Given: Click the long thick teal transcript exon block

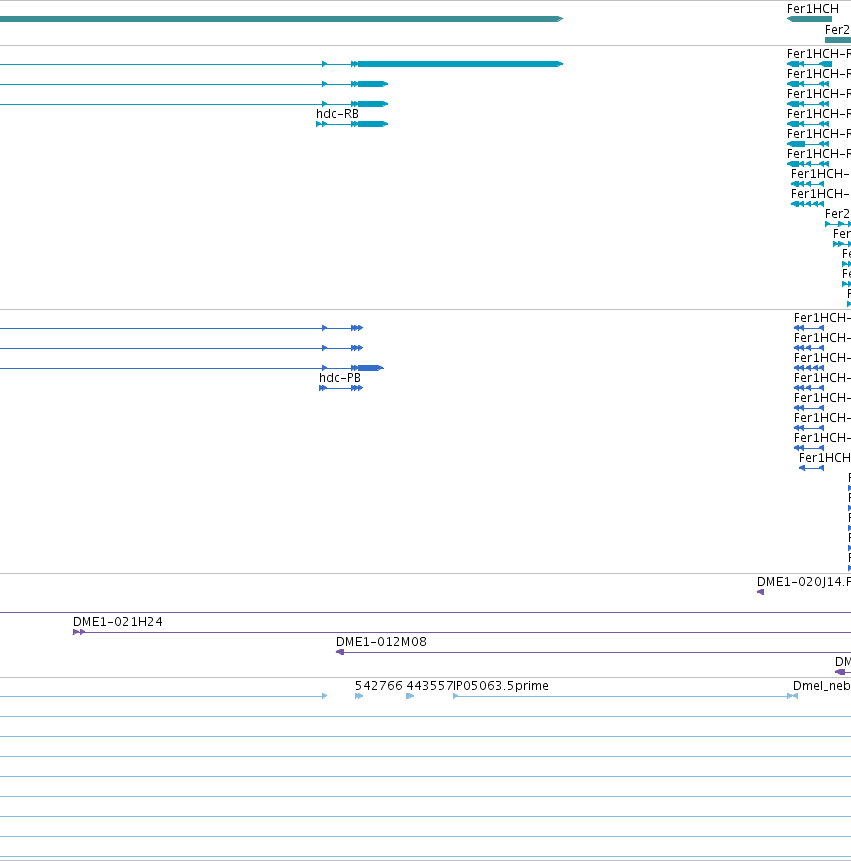Looking at the screenshot, I should pos(460,64).
